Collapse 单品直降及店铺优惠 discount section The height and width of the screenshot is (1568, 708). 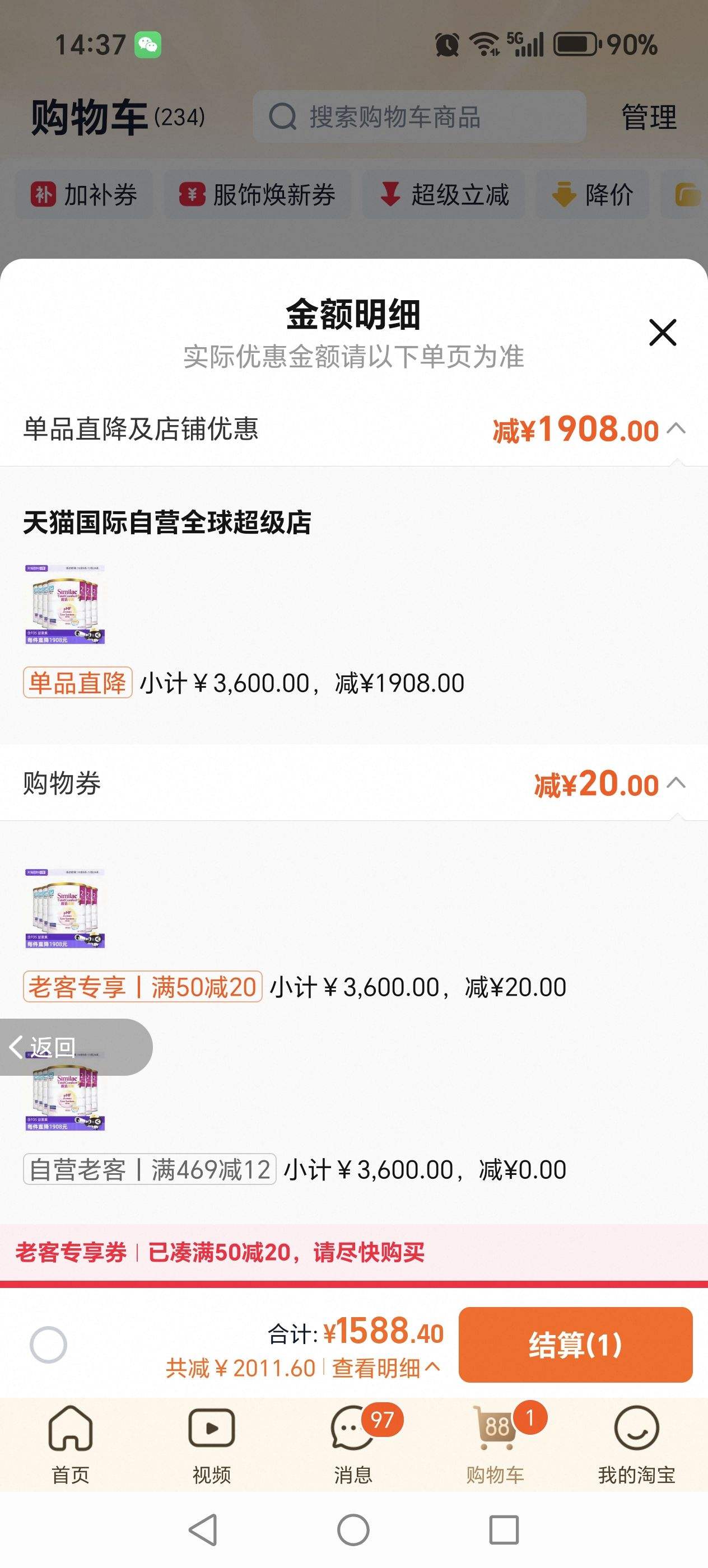pyautogui.click(x=676, y=429)
